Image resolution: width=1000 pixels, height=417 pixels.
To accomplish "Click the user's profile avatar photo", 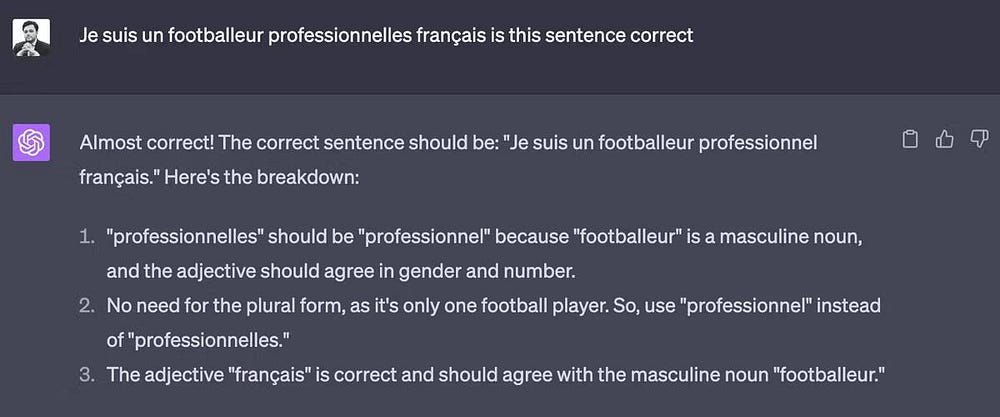I will 31,36.
